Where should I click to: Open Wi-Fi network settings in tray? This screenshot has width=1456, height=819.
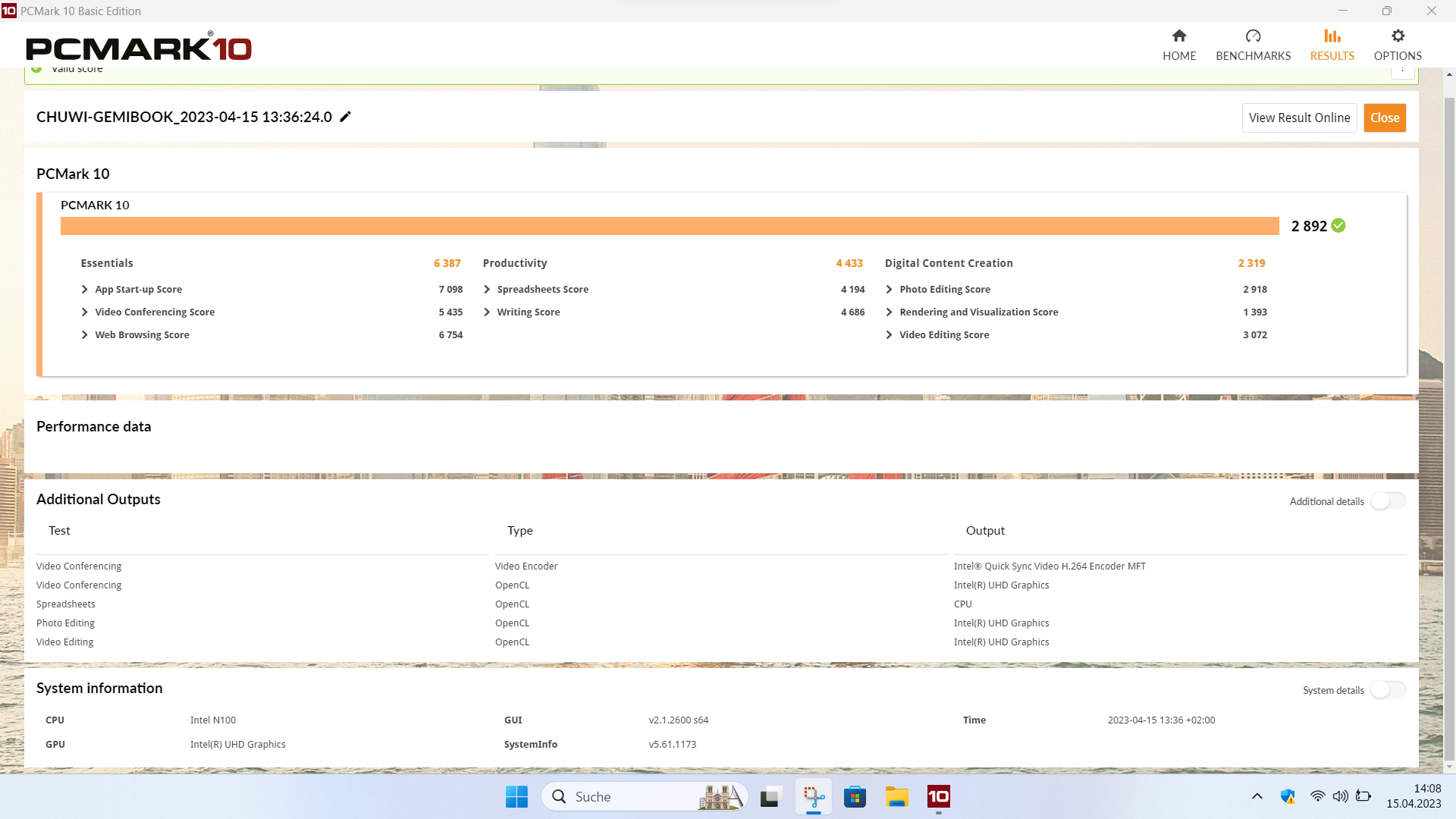pyautogui.click(x=1318, y=796)
